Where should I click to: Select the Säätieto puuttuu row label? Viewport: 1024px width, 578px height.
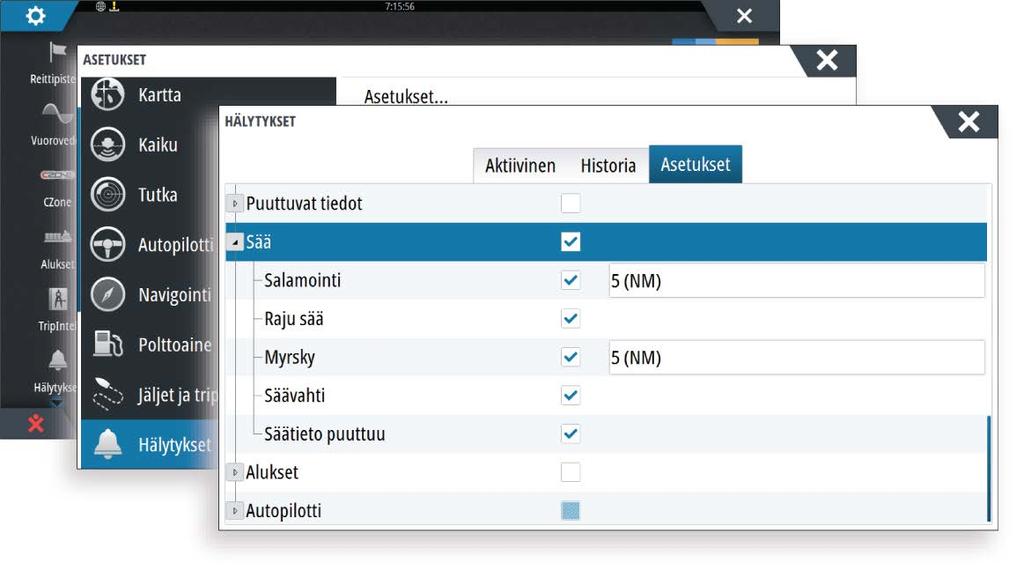325,434
